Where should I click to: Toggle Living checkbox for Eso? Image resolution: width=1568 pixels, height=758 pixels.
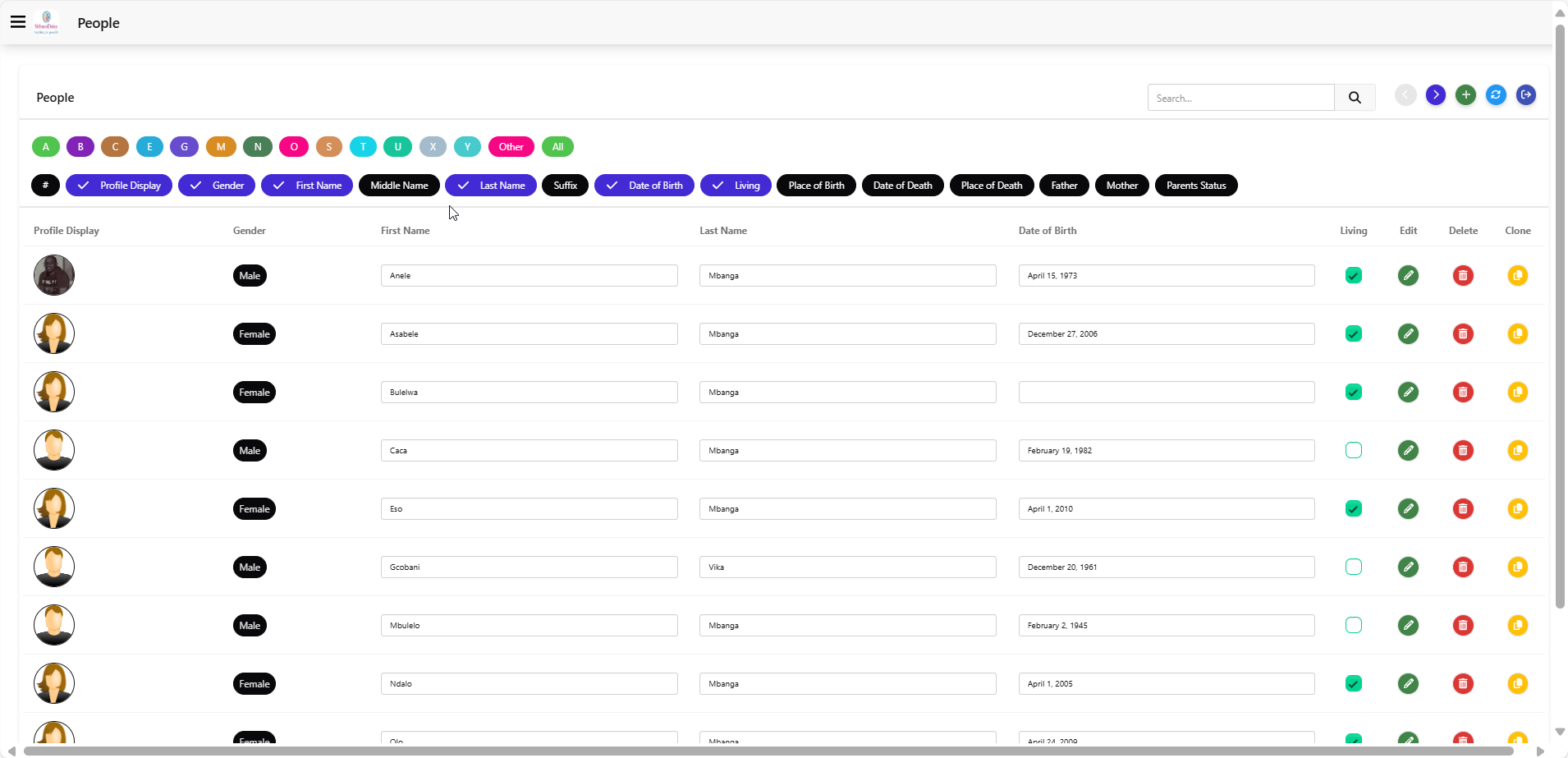pyautogui.click(x=1354, y=508)
